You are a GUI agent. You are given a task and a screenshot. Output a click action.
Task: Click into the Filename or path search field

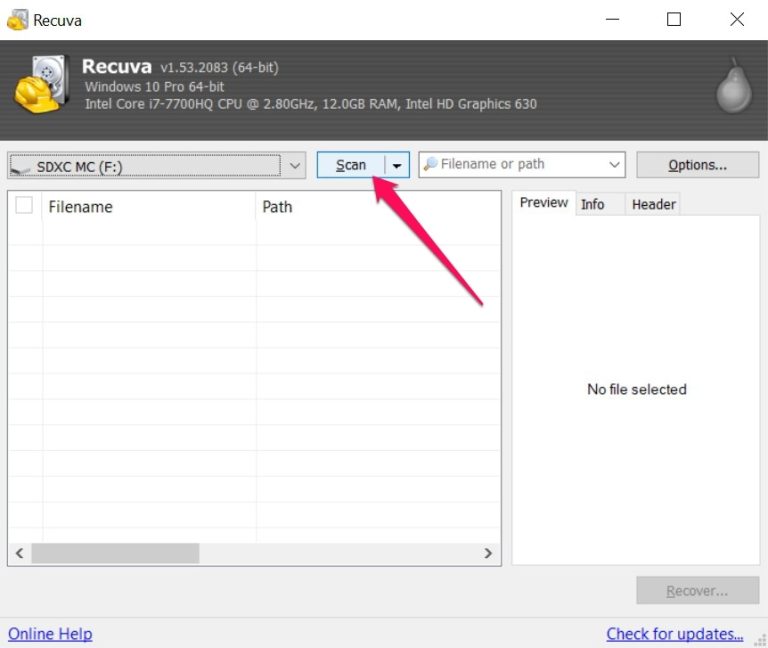(x=522, y=165)
